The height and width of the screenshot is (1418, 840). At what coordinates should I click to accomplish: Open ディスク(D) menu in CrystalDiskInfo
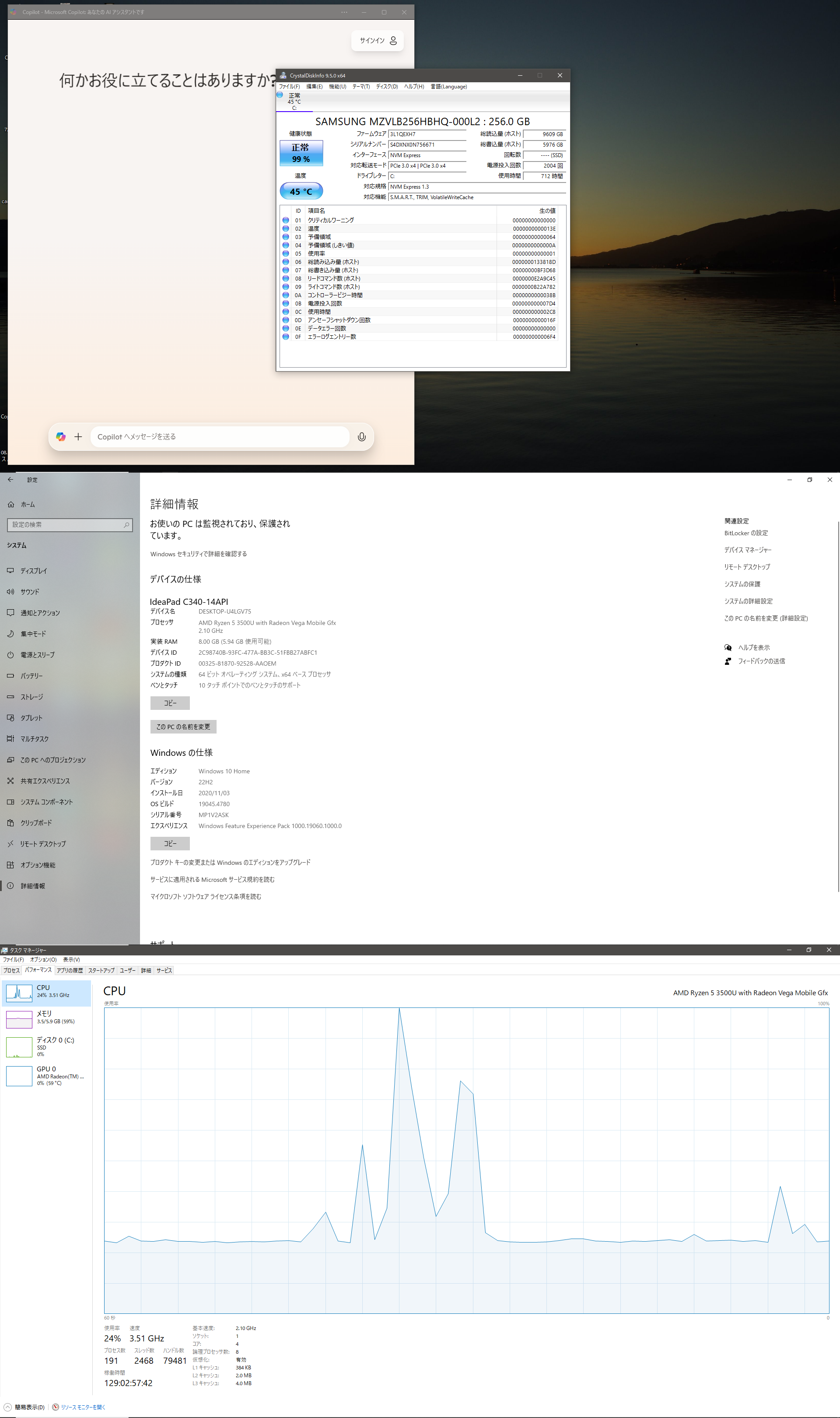coord(387,87)
